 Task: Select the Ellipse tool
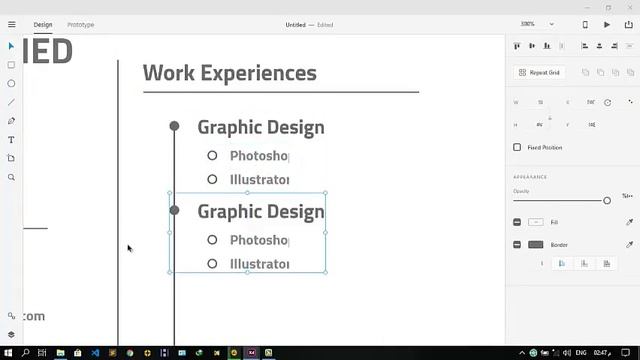tap(11, 84)
